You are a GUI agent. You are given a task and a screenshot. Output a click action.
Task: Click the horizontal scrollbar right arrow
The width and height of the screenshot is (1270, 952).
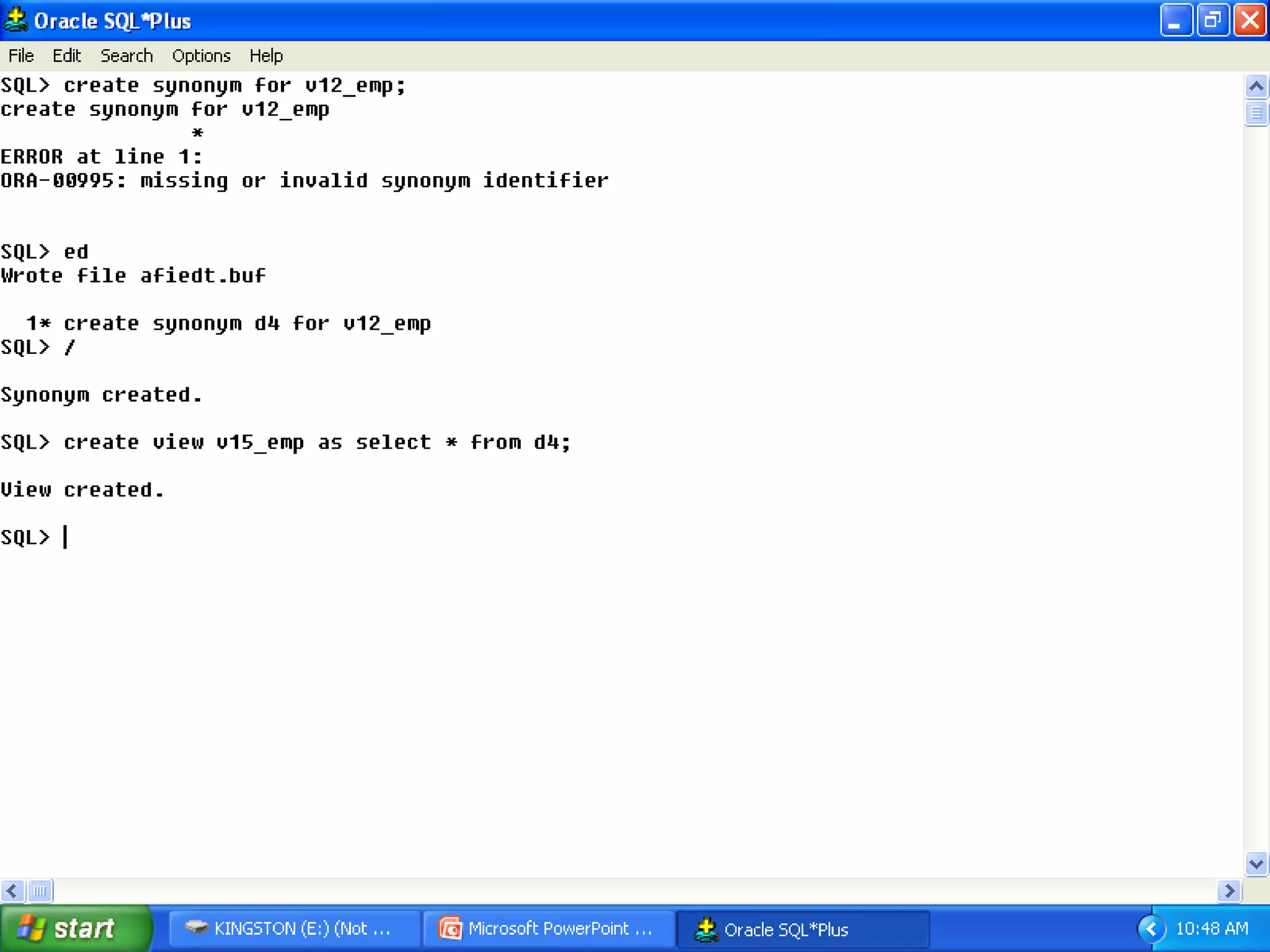[x=1228, y=891]
